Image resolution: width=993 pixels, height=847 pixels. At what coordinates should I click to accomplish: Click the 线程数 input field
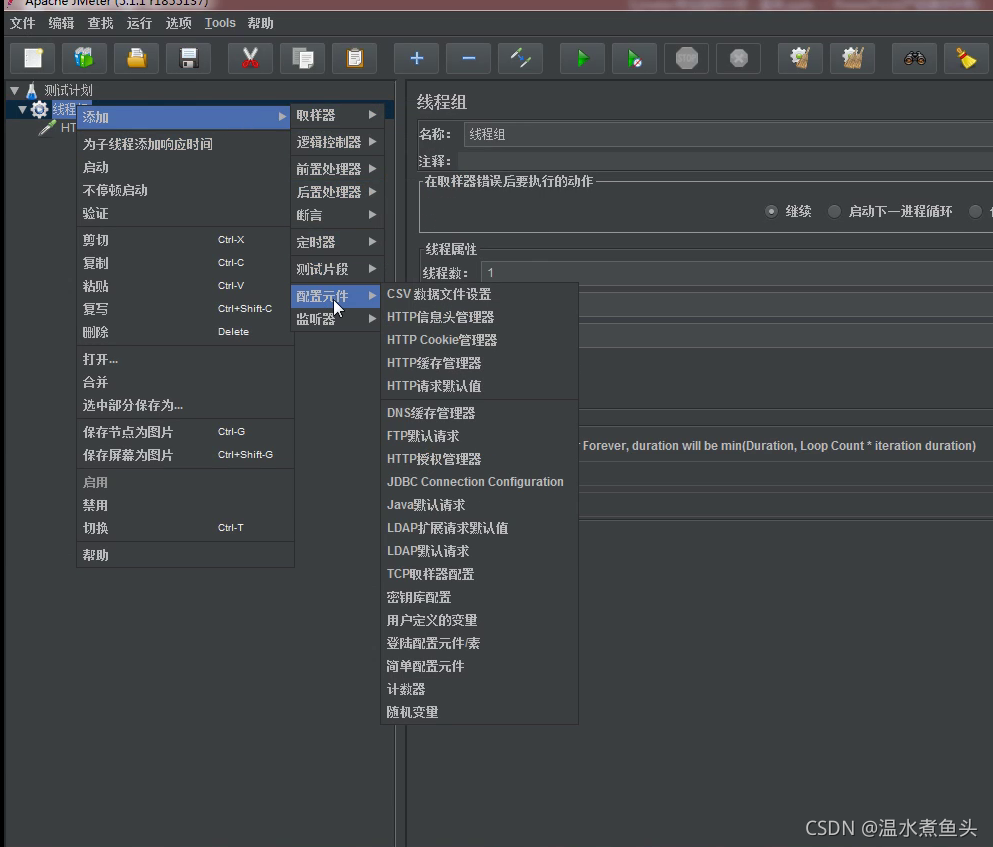pos(737,272)
